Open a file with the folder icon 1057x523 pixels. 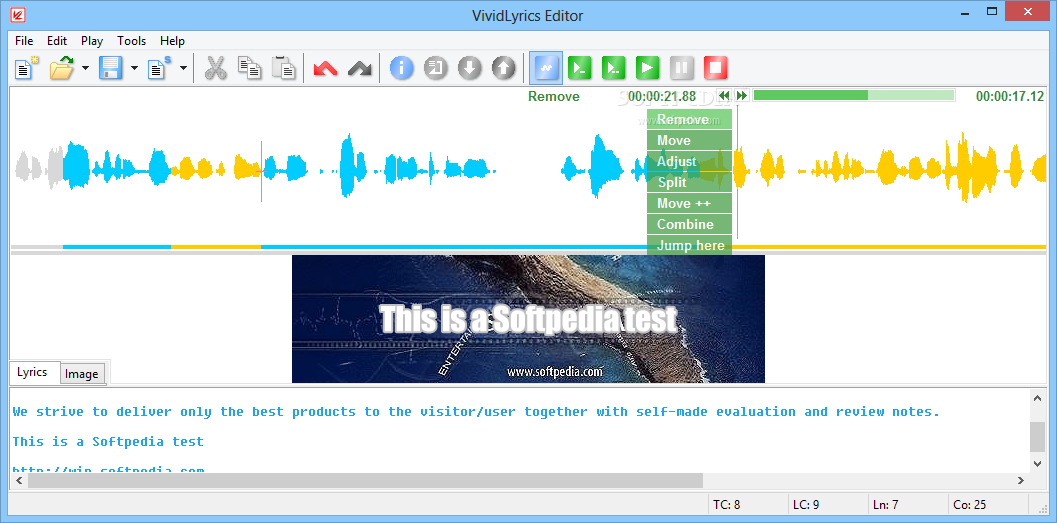tap(62, 68)
